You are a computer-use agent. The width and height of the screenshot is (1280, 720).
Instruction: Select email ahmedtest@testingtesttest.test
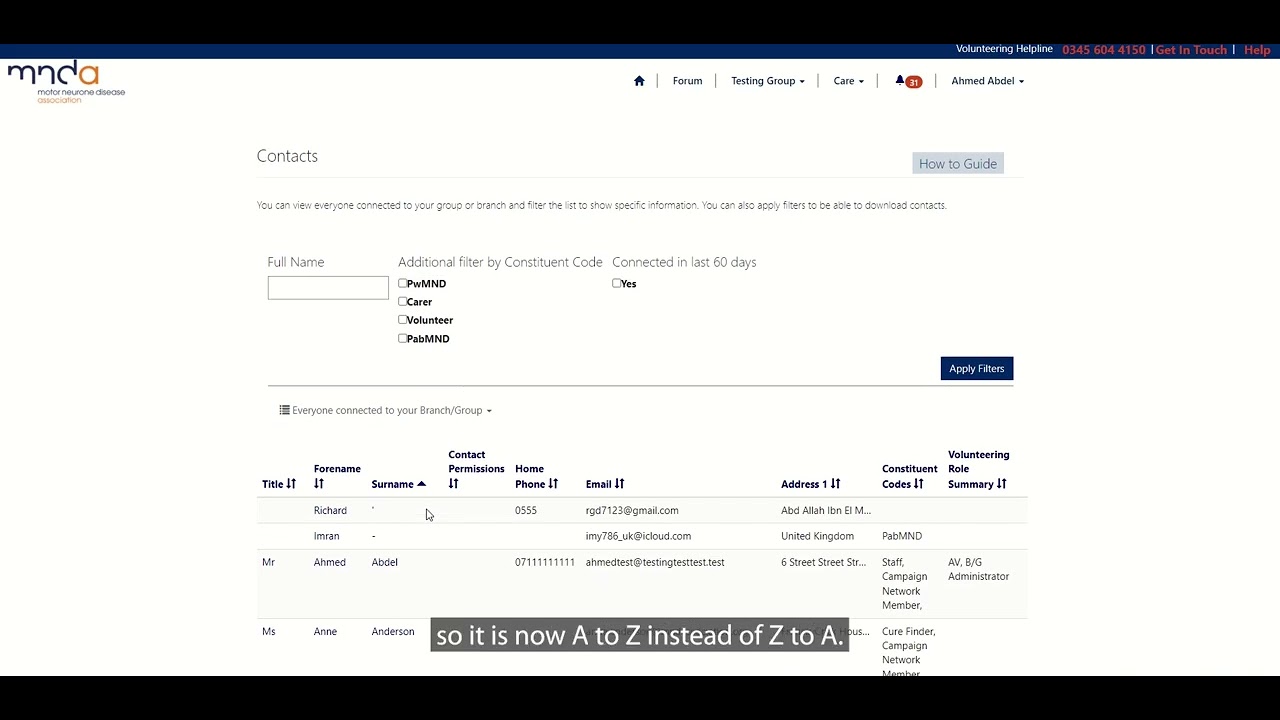[x=655, y=562]
